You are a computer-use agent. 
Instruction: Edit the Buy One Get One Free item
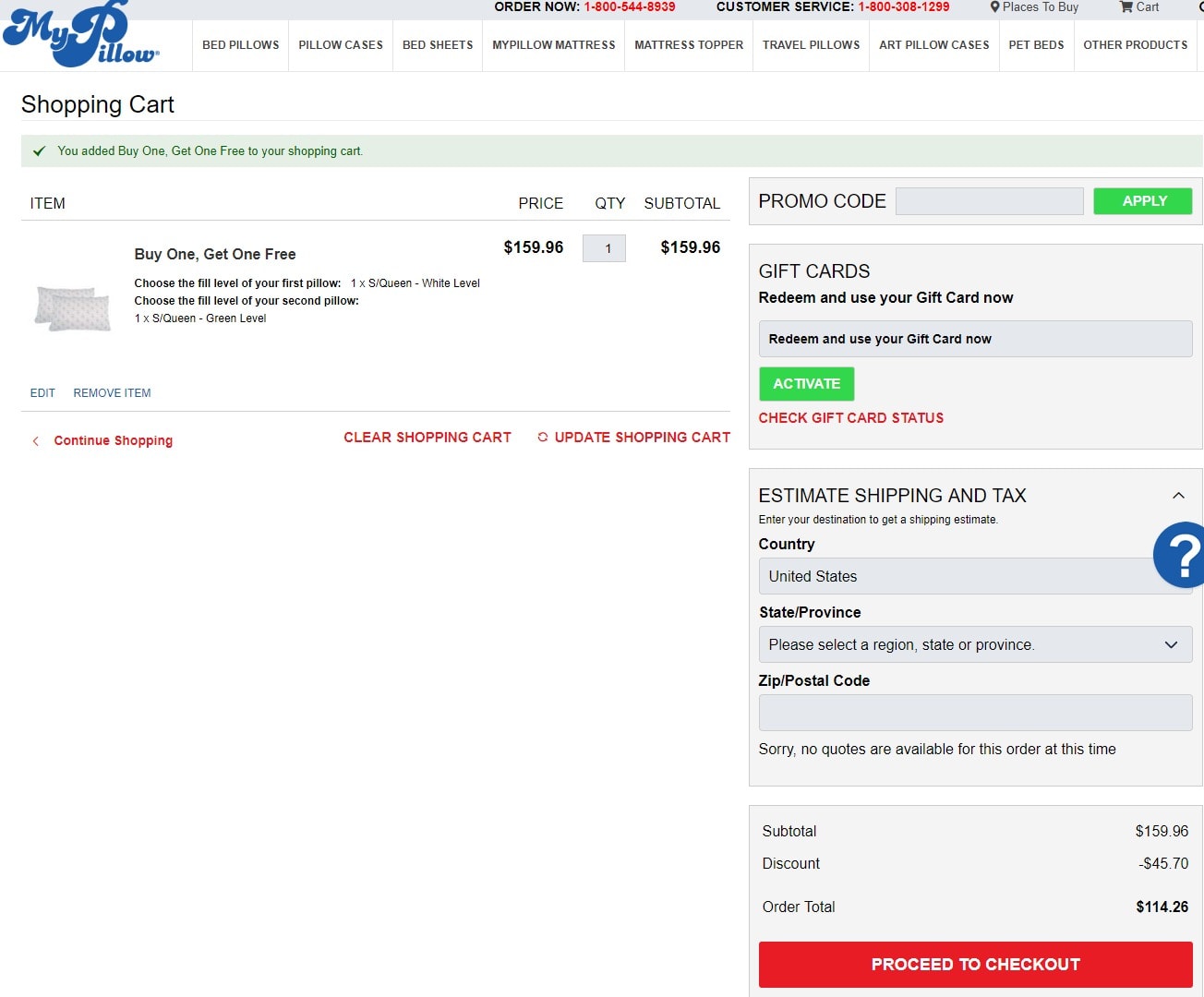click(x=42, y=393)
